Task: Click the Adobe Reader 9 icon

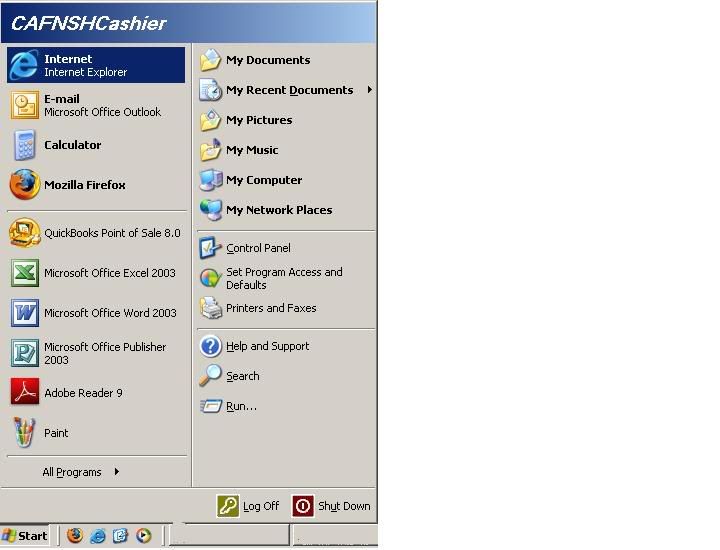Action: [25, 392]
